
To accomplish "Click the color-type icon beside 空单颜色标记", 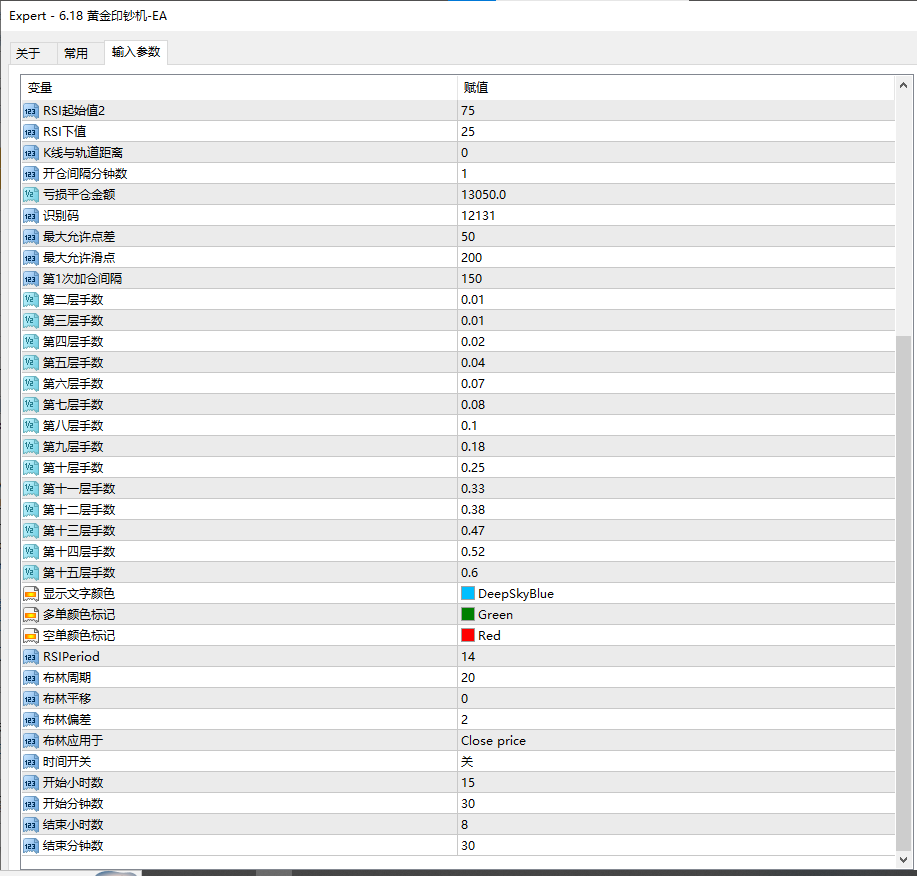I will point(31,636).
